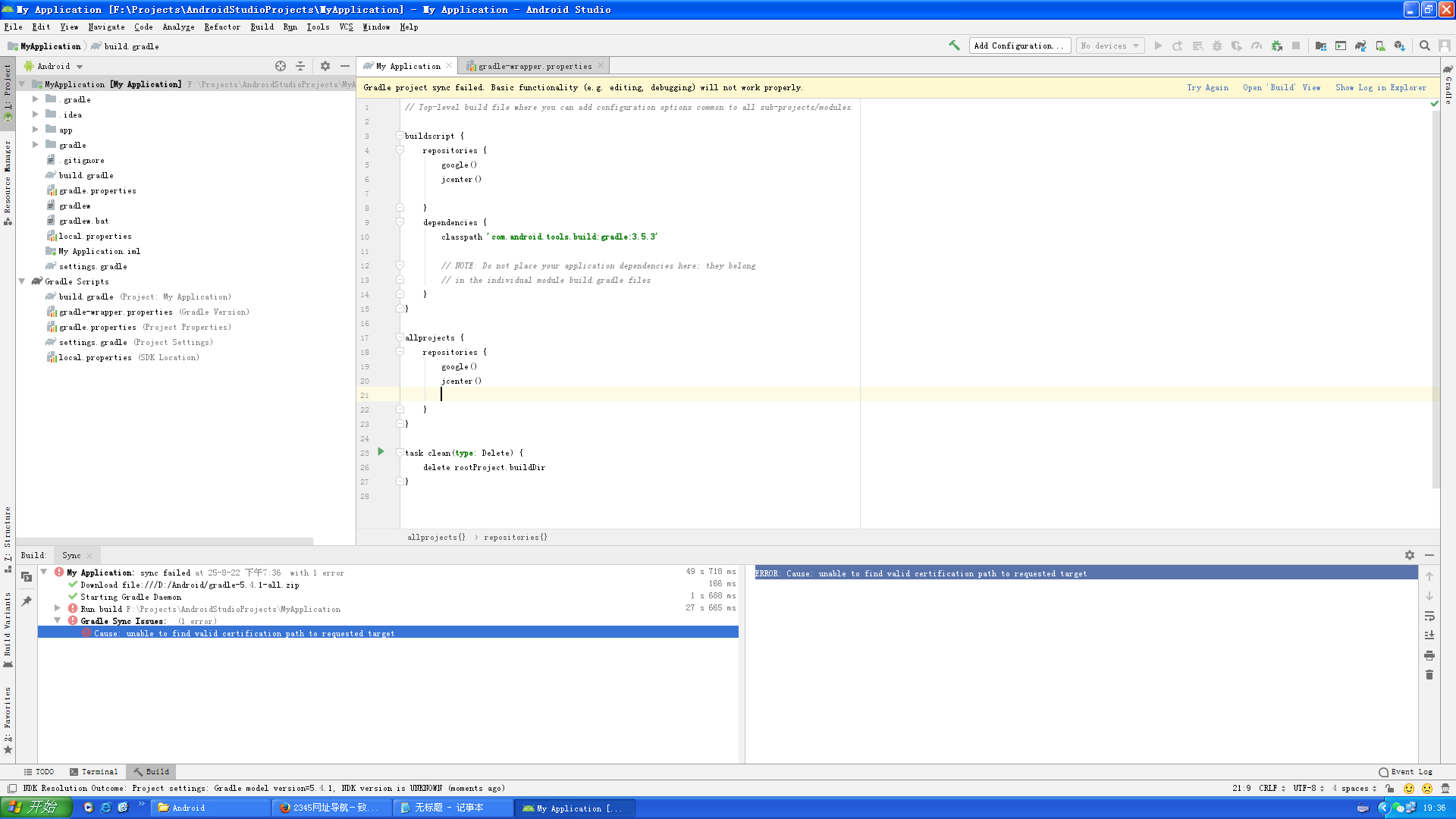Open Build panel settings gear

click(x=1410, y=555)
